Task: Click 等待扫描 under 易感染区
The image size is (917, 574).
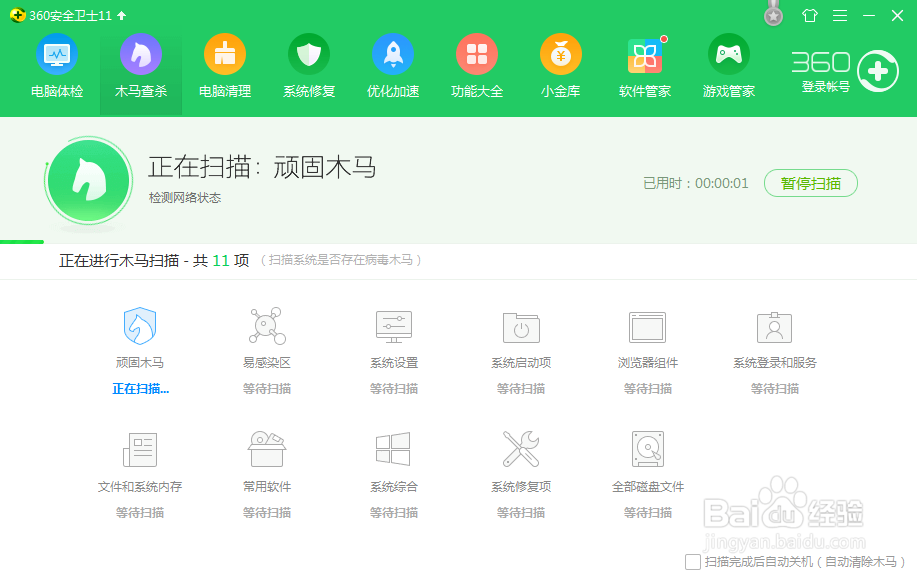Action: (x=267, y=389)
